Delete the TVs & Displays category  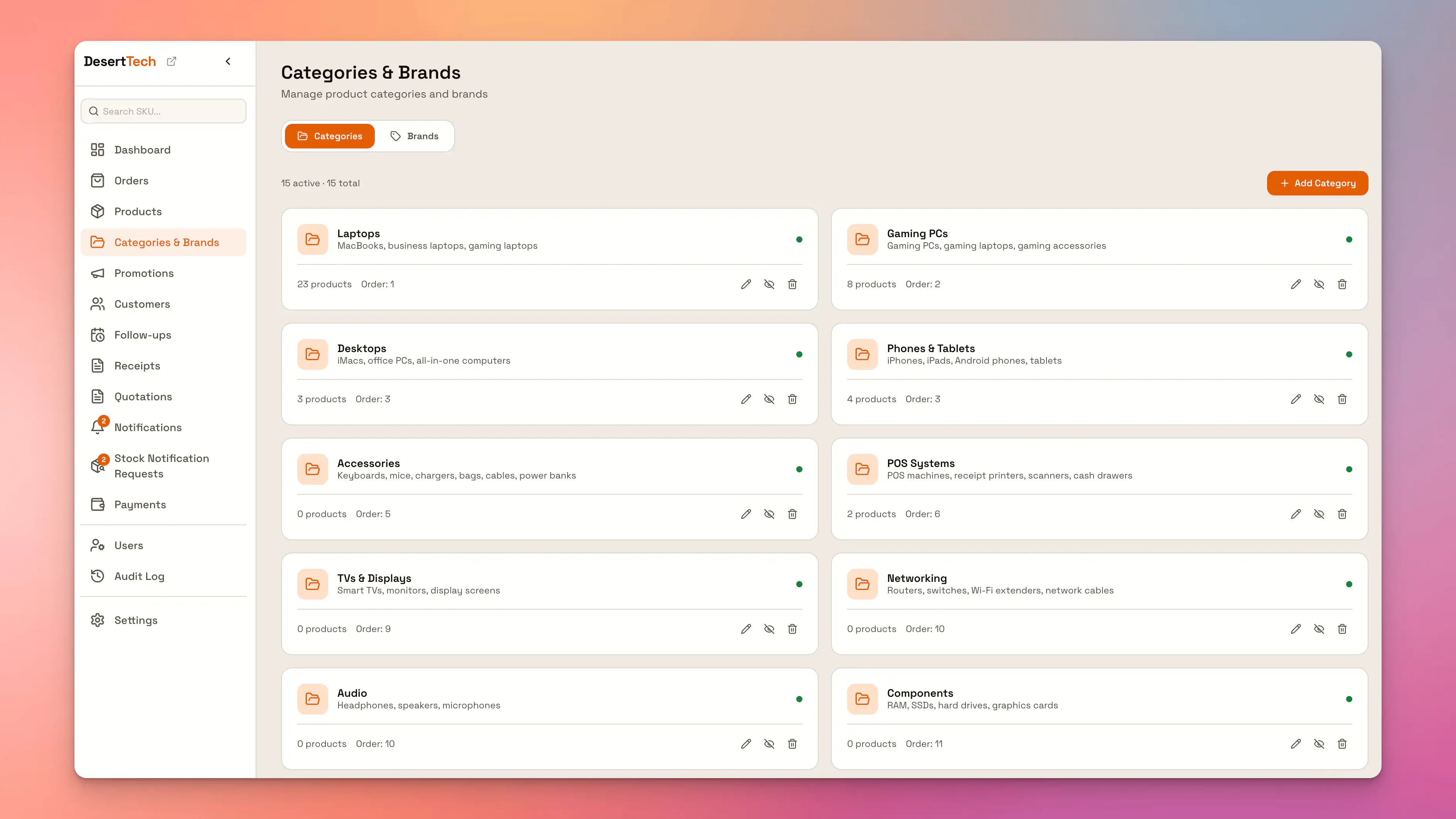tap(792, 629)
